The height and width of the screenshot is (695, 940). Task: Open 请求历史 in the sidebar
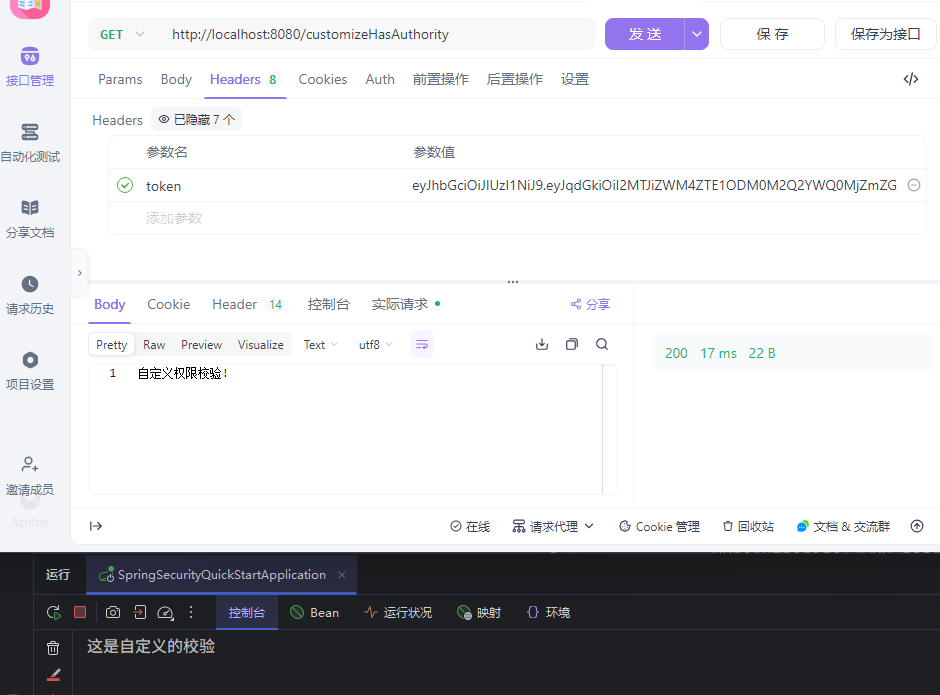[x=30, y=294]
